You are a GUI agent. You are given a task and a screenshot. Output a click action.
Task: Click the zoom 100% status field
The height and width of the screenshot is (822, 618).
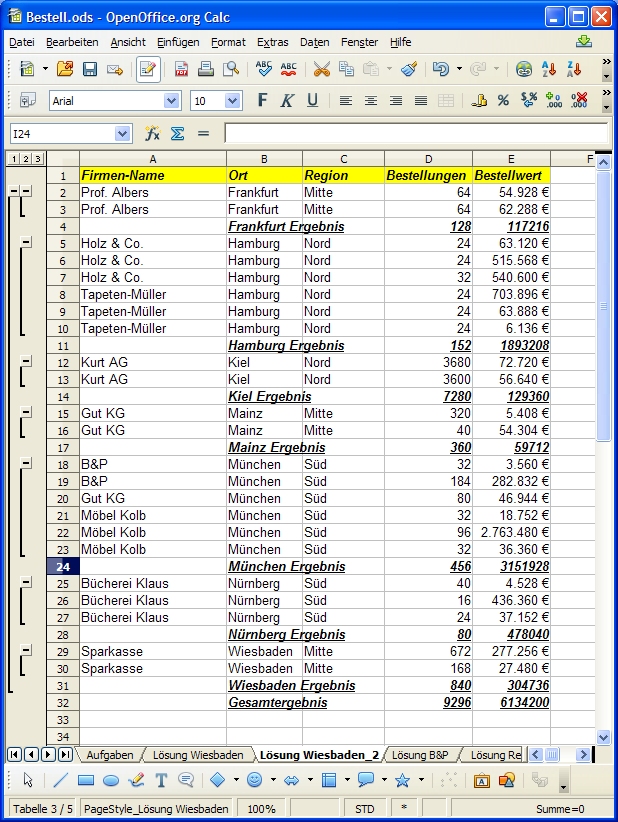(x=261, y=808)
